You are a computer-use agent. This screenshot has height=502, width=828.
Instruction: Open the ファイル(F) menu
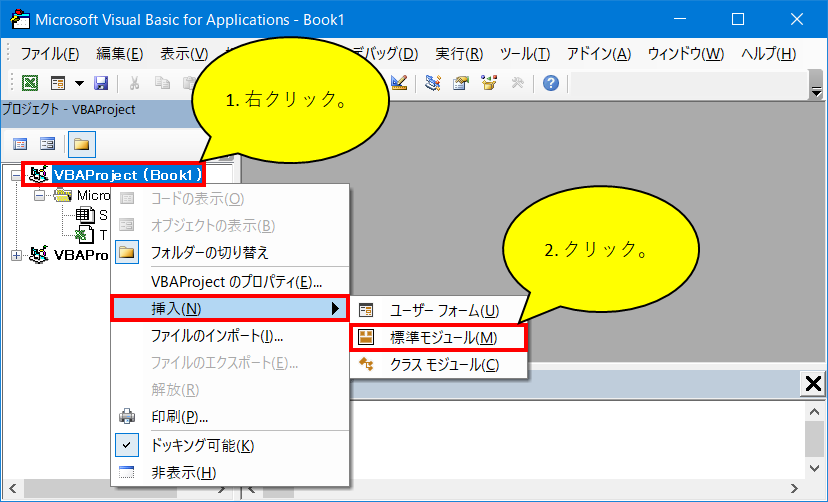click(50, 54)
